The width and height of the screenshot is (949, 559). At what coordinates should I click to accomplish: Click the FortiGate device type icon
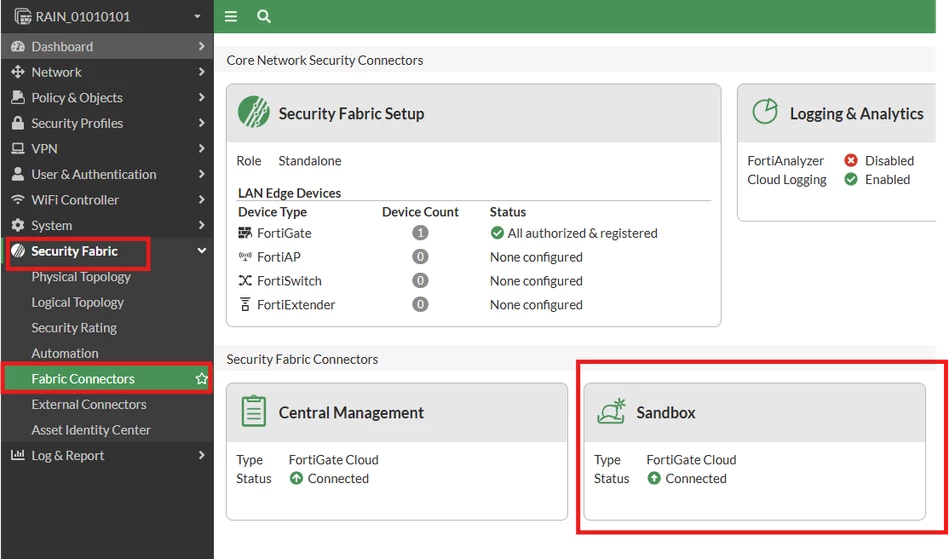pos(245,233)
